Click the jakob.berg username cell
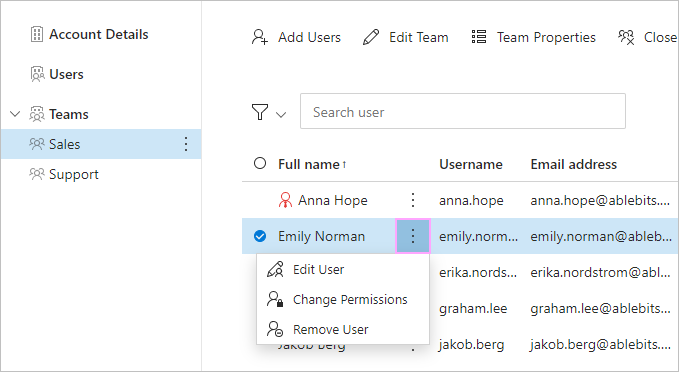This screenshot has width=679, height=372. coord(472,345)
